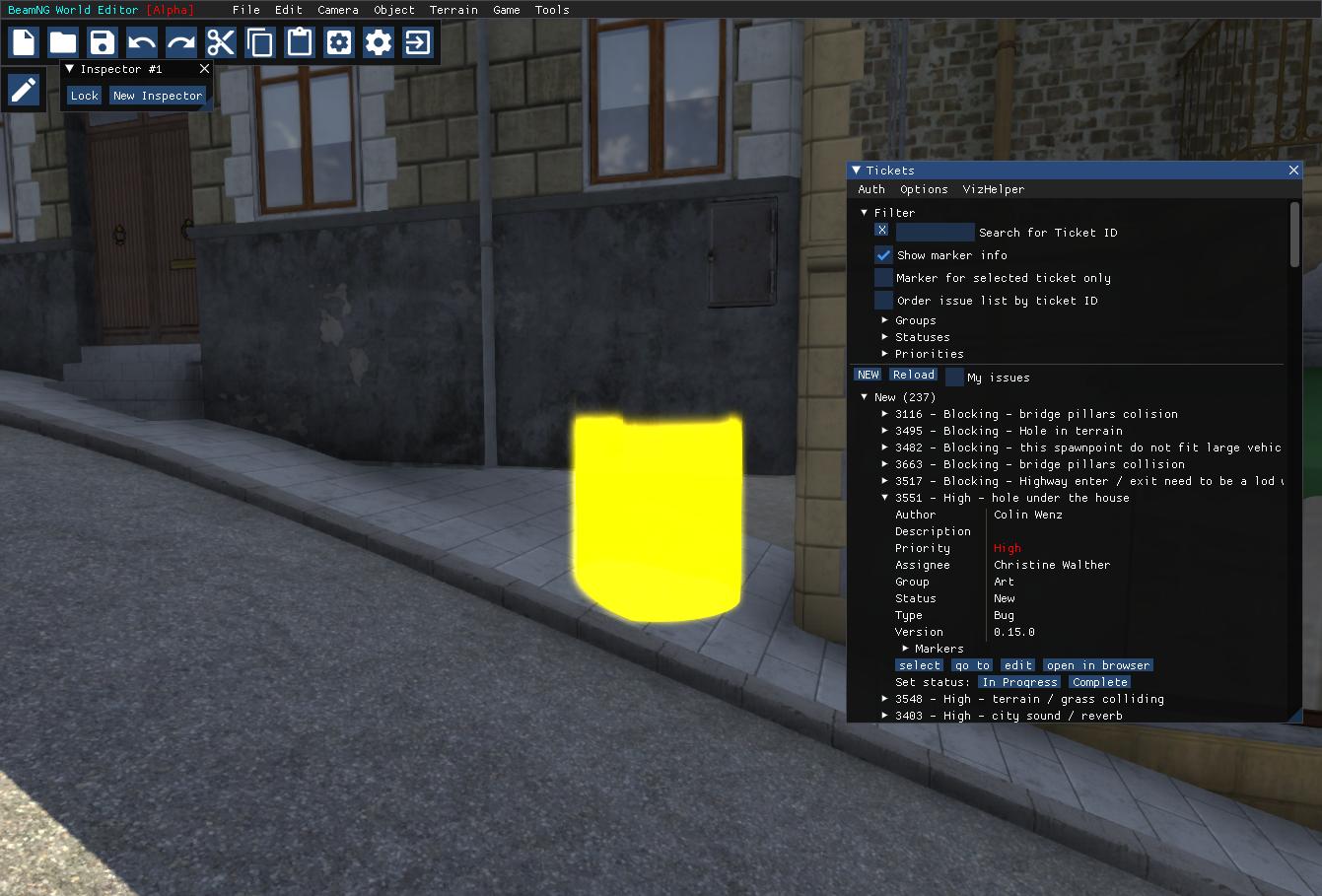The height and width of the screenshot is (896, 1322).
Task: Collapse the Filter section
Action: click(864, 213)
